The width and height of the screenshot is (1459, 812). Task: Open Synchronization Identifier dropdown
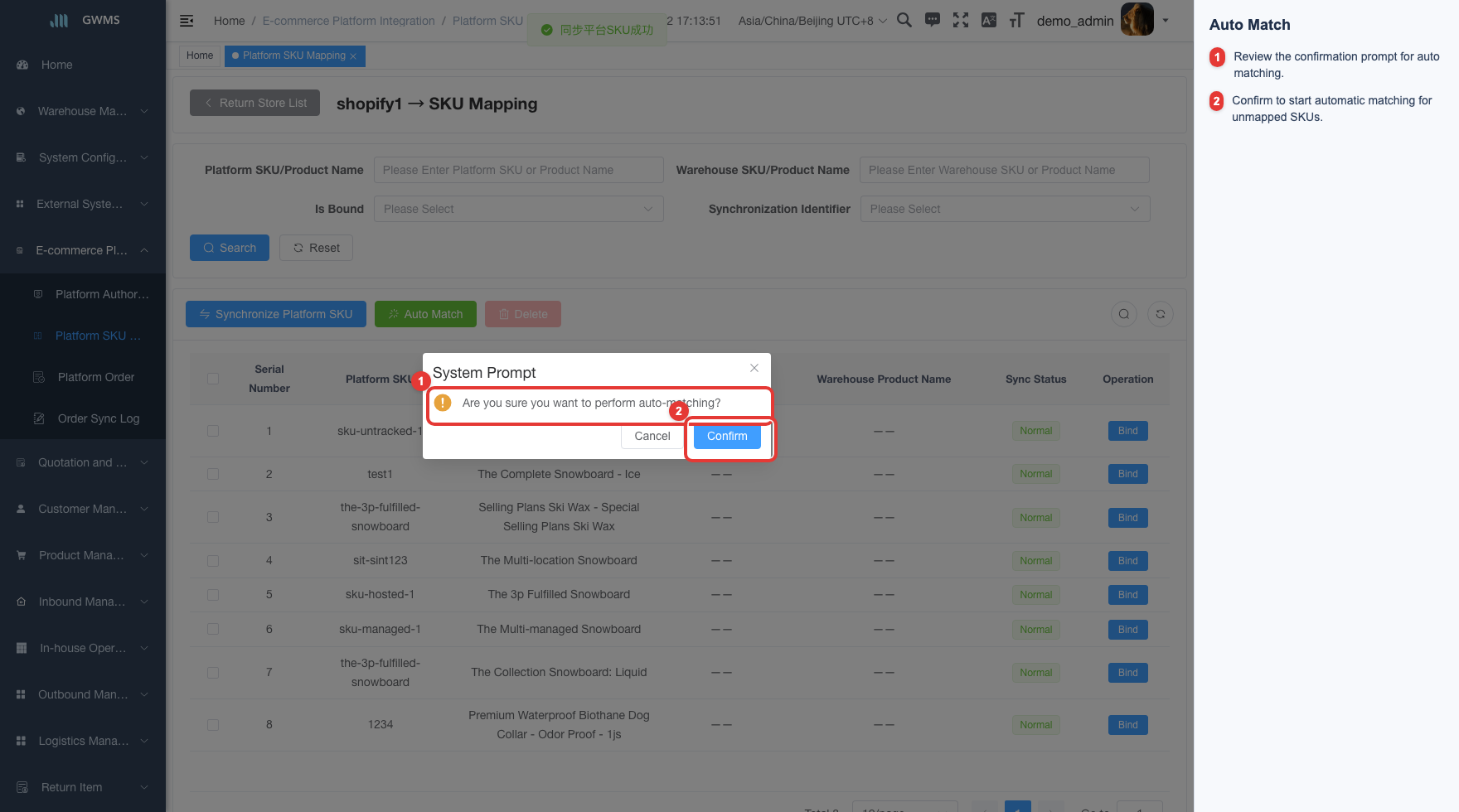click(x=1005, y=209)
